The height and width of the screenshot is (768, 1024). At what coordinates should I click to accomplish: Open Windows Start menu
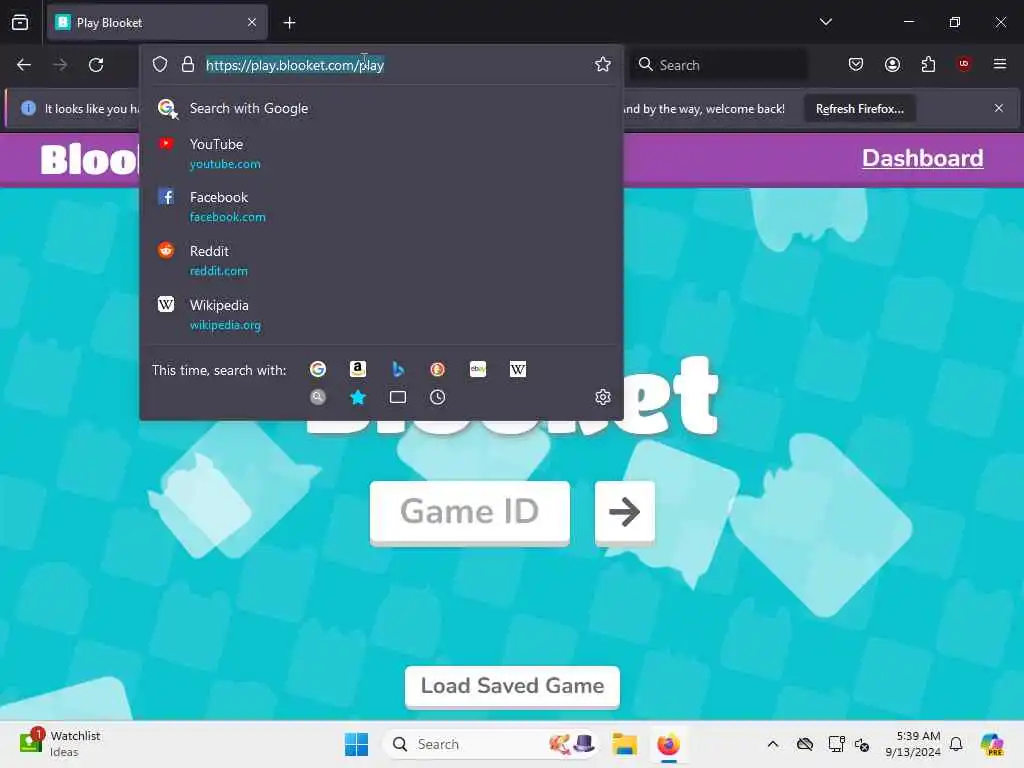357,744
